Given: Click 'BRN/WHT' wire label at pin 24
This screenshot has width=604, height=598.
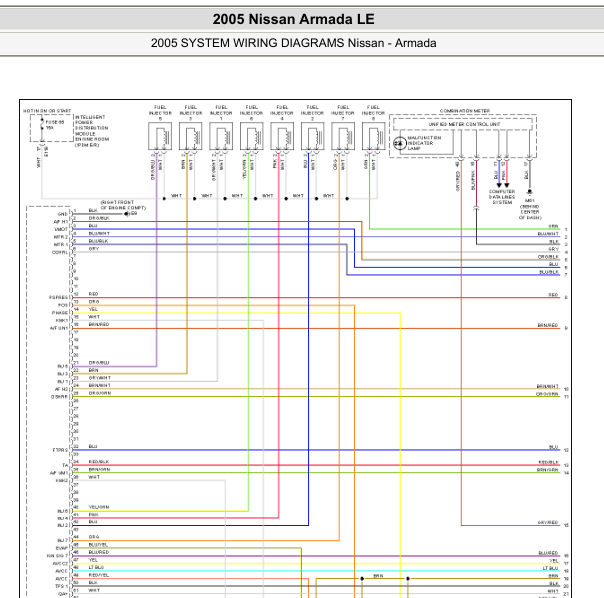Looking at the screenshot, I should [x=100, y=385].
